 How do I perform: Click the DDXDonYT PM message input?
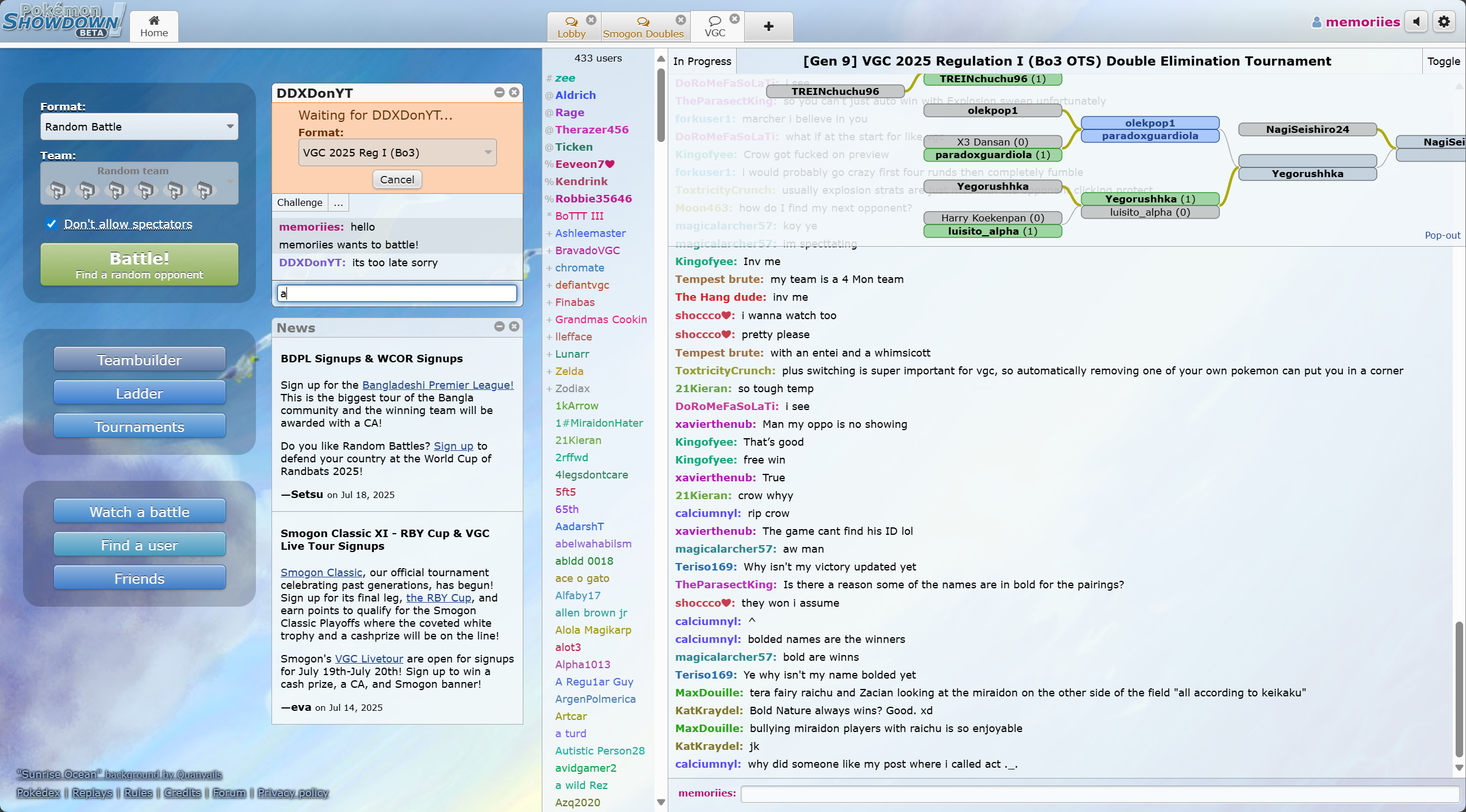(x=397, y=293)
